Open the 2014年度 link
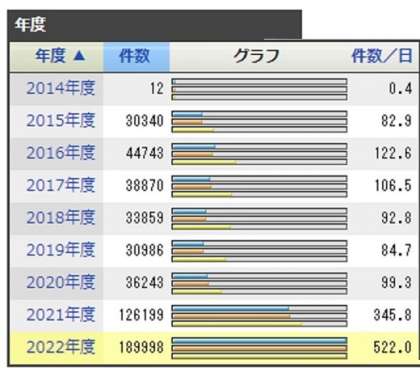 click(61, 88)
